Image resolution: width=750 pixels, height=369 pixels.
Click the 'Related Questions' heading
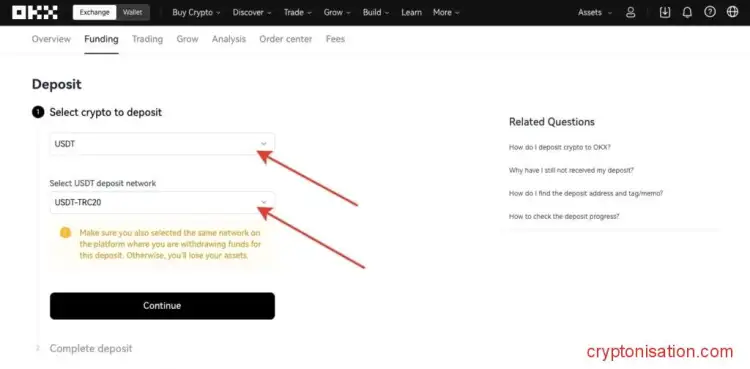(551, 122)
